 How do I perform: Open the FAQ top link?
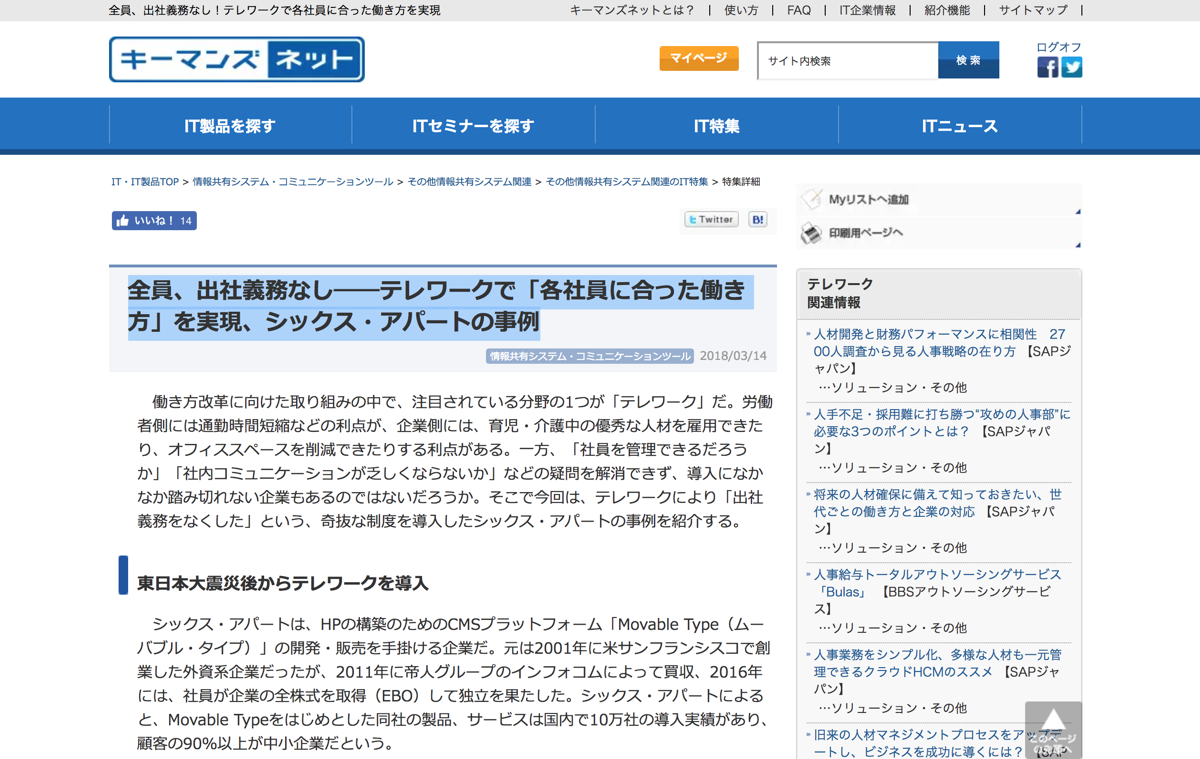coord(799,10)
